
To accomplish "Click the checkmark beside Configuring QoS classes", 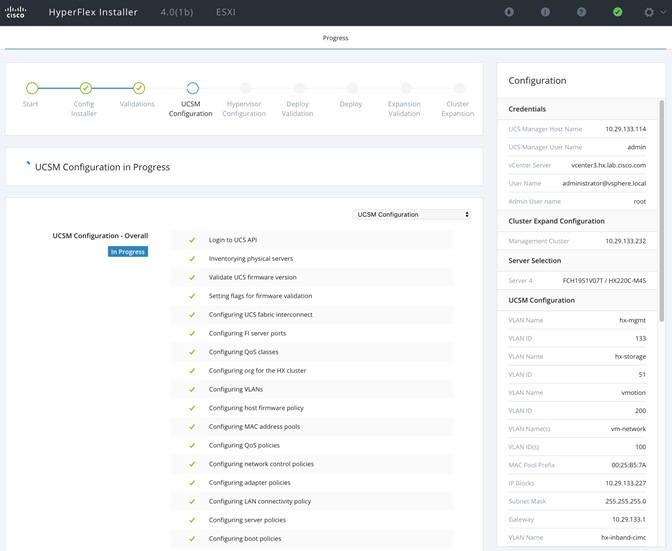I will pyautogui.click(x=192, y=352).
